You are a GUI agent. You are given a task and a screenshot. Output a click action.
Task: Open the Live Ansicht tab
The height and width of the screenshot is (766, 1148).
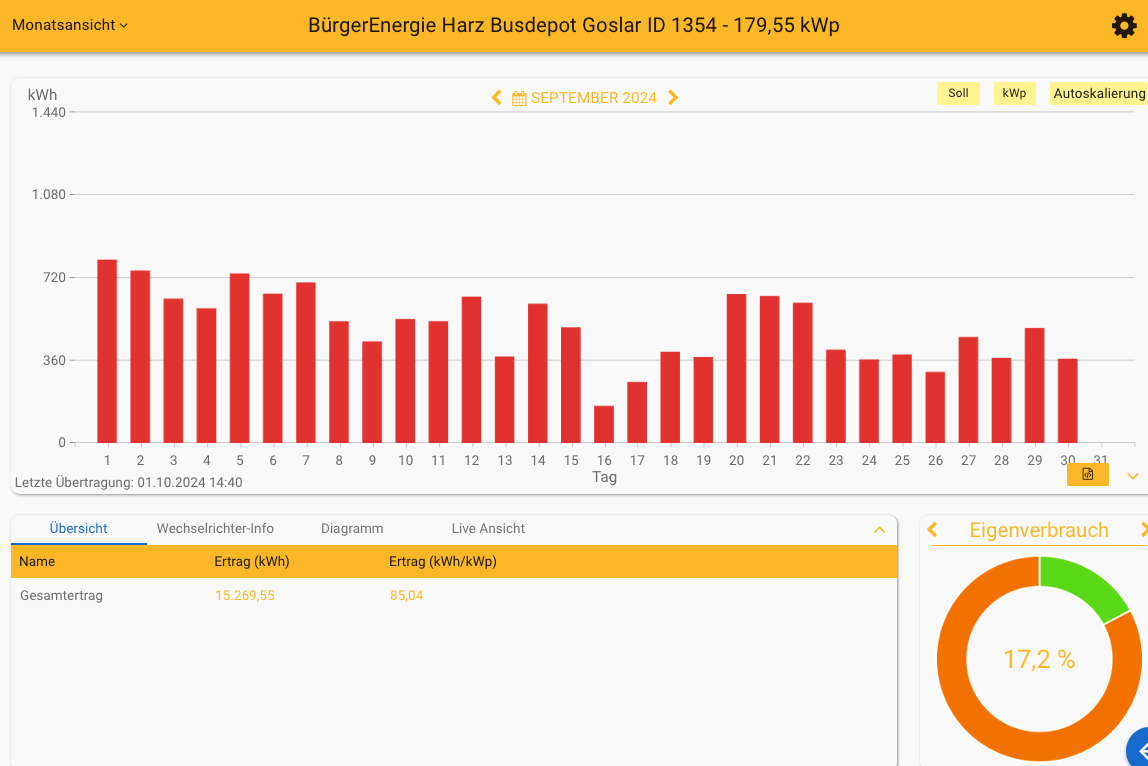click(x=488, y=529)
